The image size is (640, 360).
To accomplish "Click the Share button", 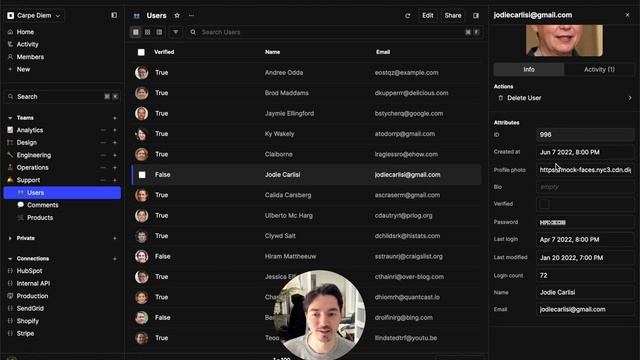I will tap(453, 16).
